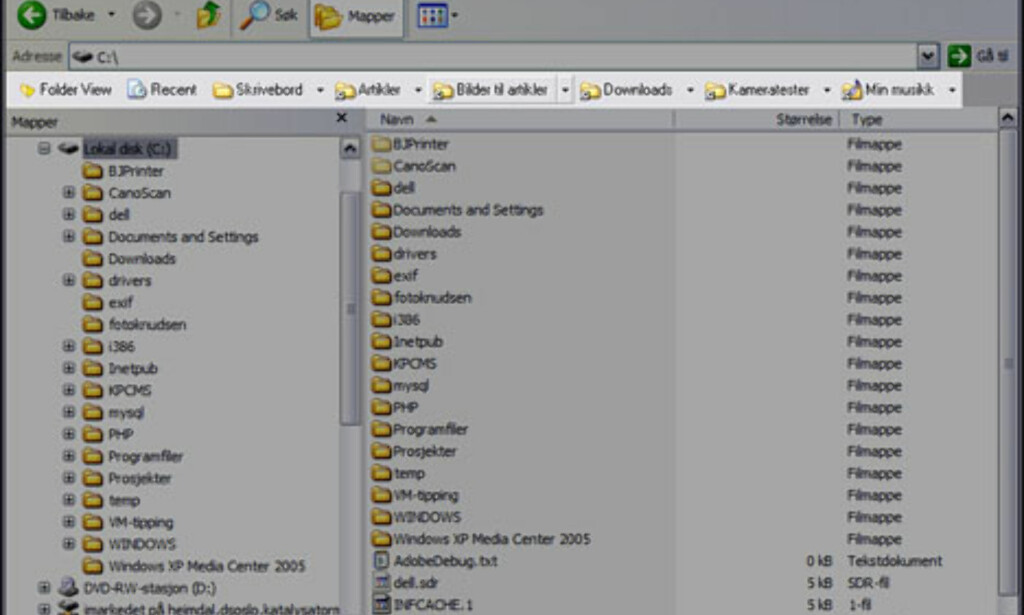Open the Søk search tool
The height and width of the screenshot is (615, 1024).
tap(268, 14)
